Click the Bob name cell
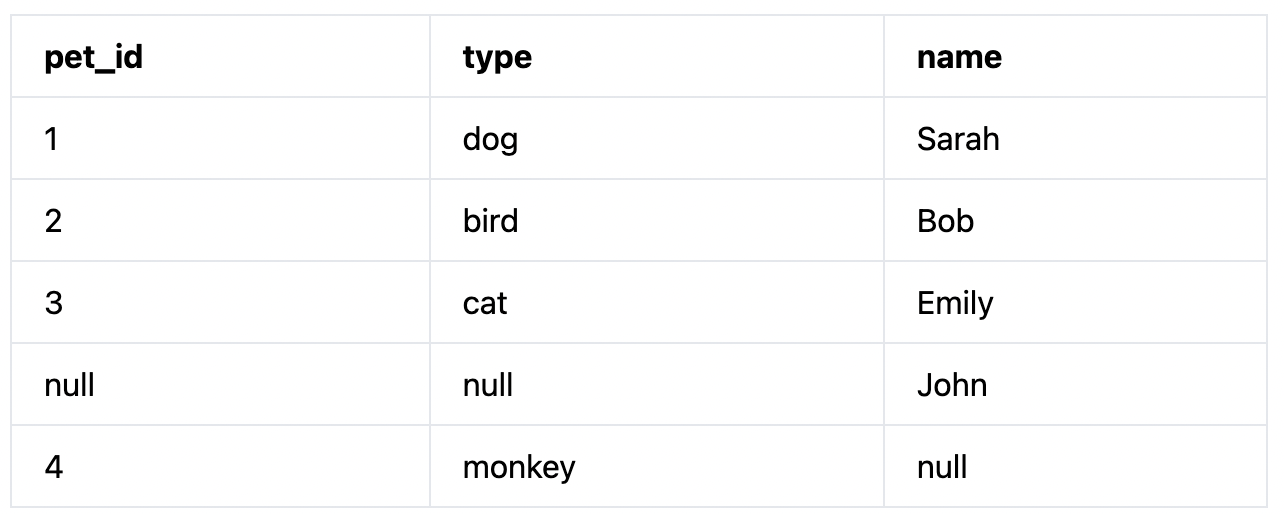 1075,220
